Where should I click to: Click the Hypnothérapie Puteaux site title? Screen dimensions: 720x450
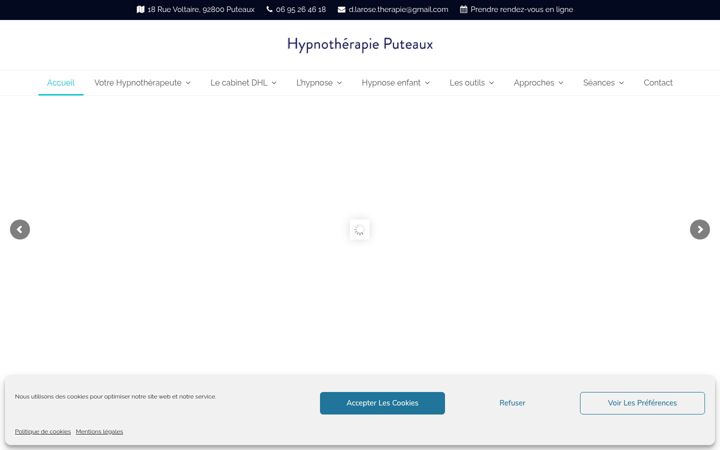(x=360, y=45)
